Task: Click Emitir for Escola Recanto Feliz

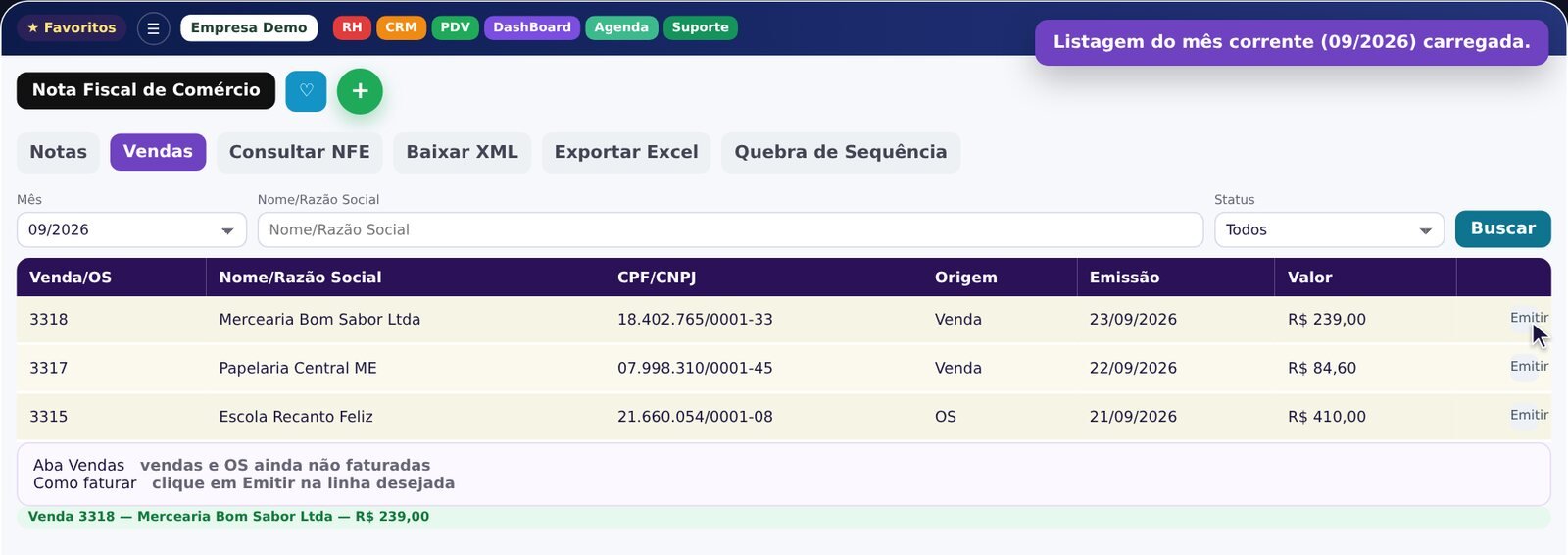Action: coord(1529,416)
